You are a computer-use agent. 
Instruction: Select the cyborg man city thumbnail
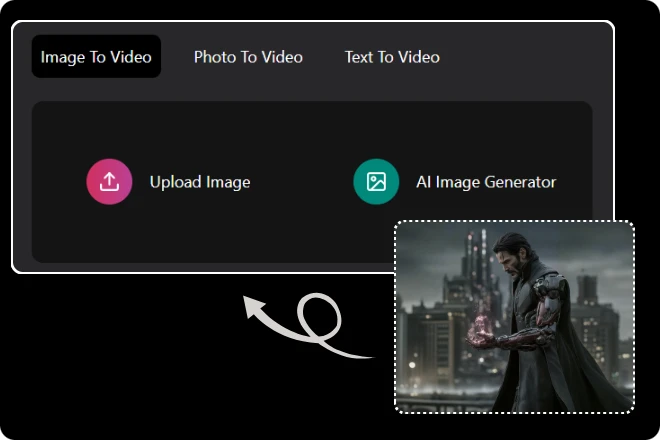pyautogui.click(x=514, y=317)
